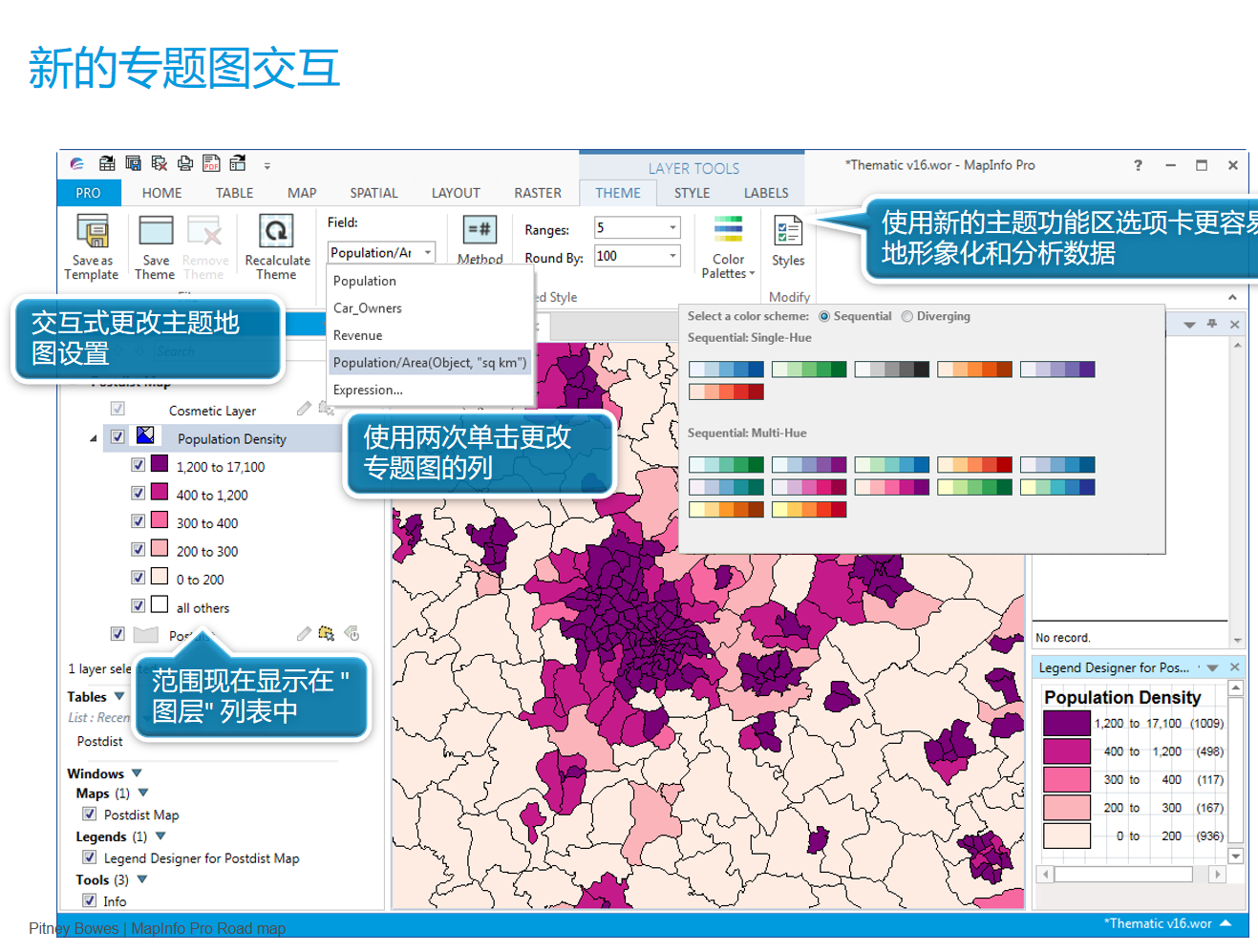Collapse the Maps (1) section arrow
Screen dimensions: 1258x952
click(x=143, y=793)
